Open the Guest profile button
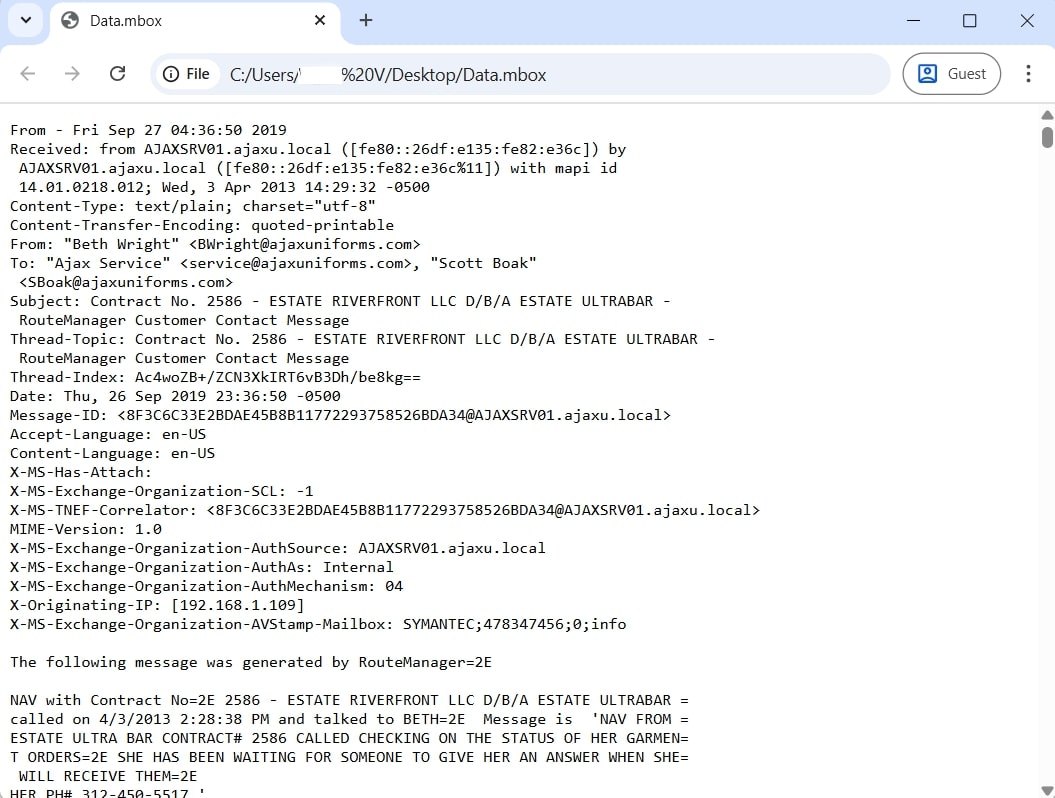1055x798 pixels. pyautogui.click(x=951, y=74)
